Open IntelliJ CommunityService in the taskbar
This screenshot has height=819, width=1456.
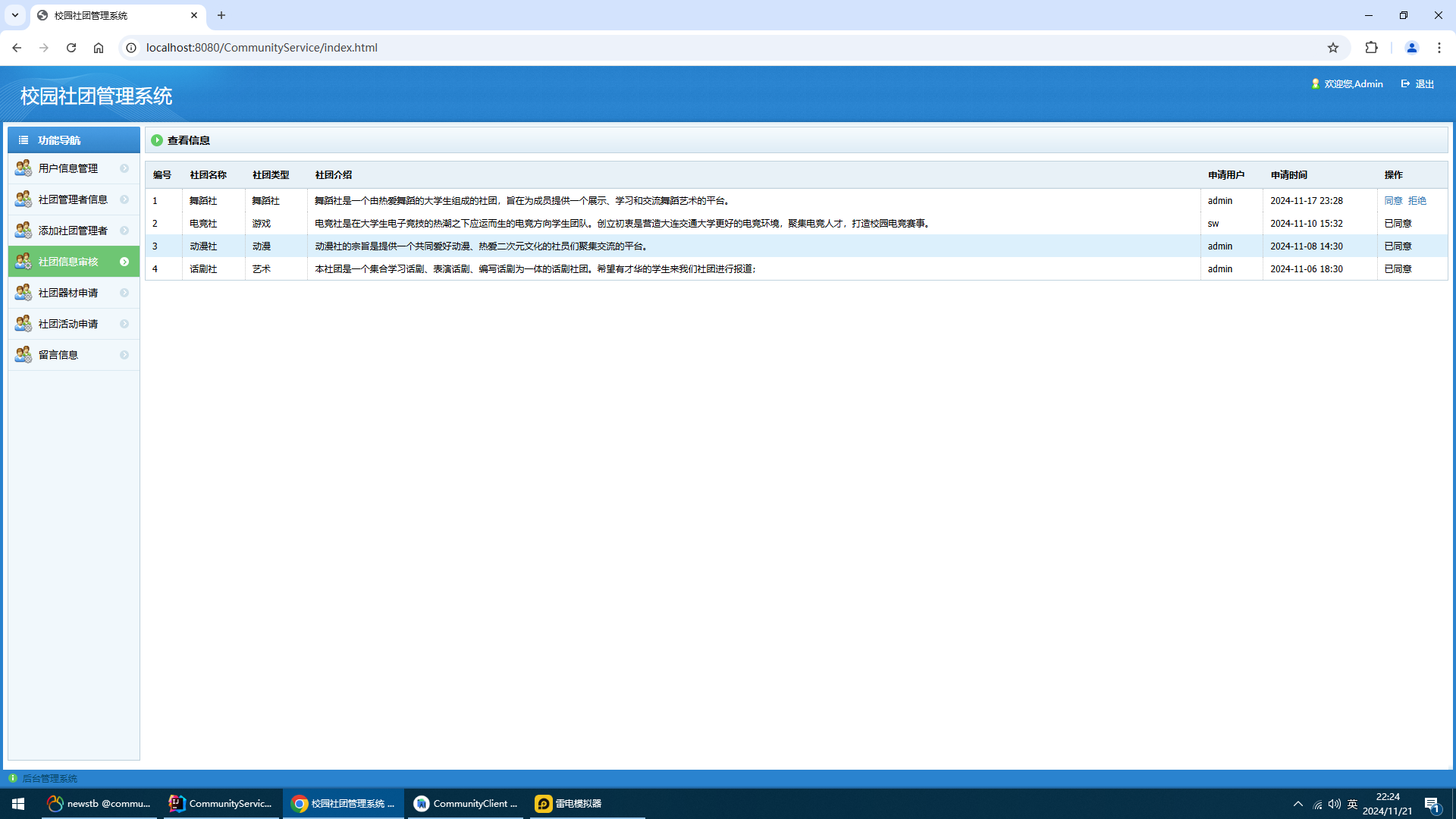point(221,803)
